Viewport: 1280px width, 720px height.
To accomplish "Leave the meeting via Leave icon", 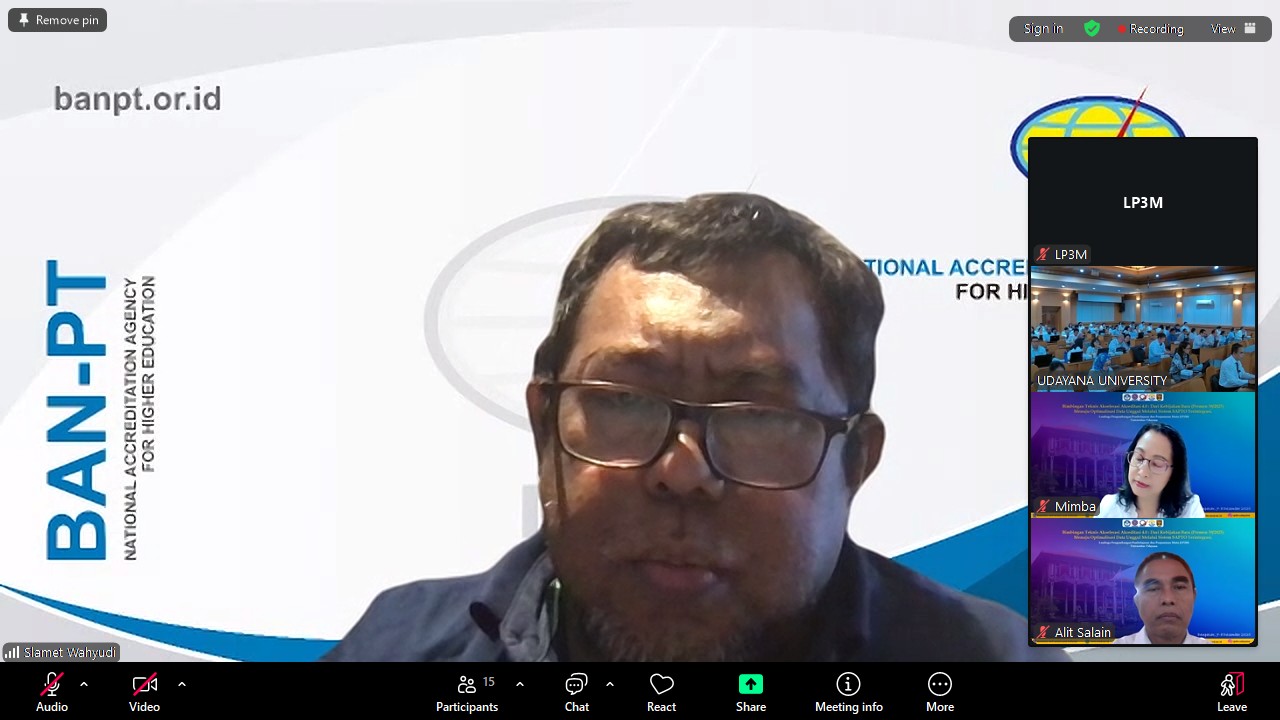I will coord(1232,684).
